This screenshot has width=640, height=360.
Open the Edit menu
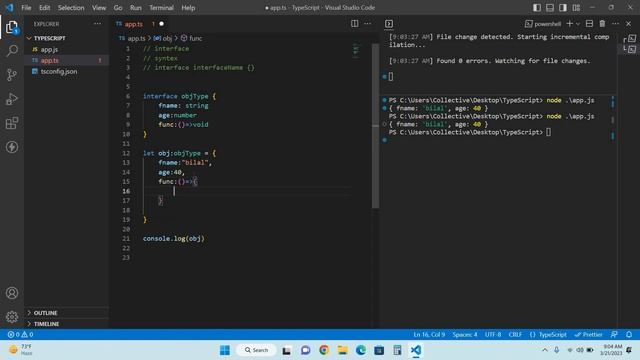[44, 8]
